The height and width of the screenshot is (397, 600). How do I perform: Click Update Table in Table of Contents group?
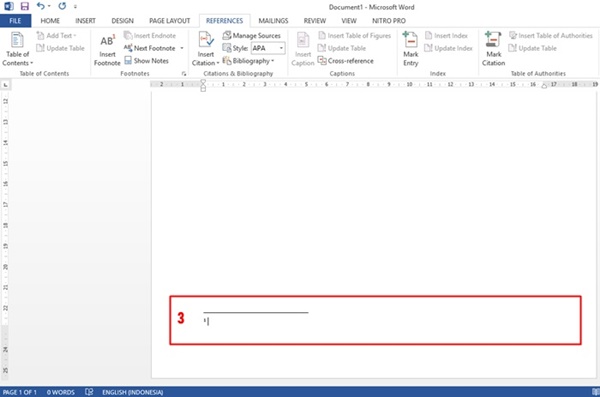(60, 48)
